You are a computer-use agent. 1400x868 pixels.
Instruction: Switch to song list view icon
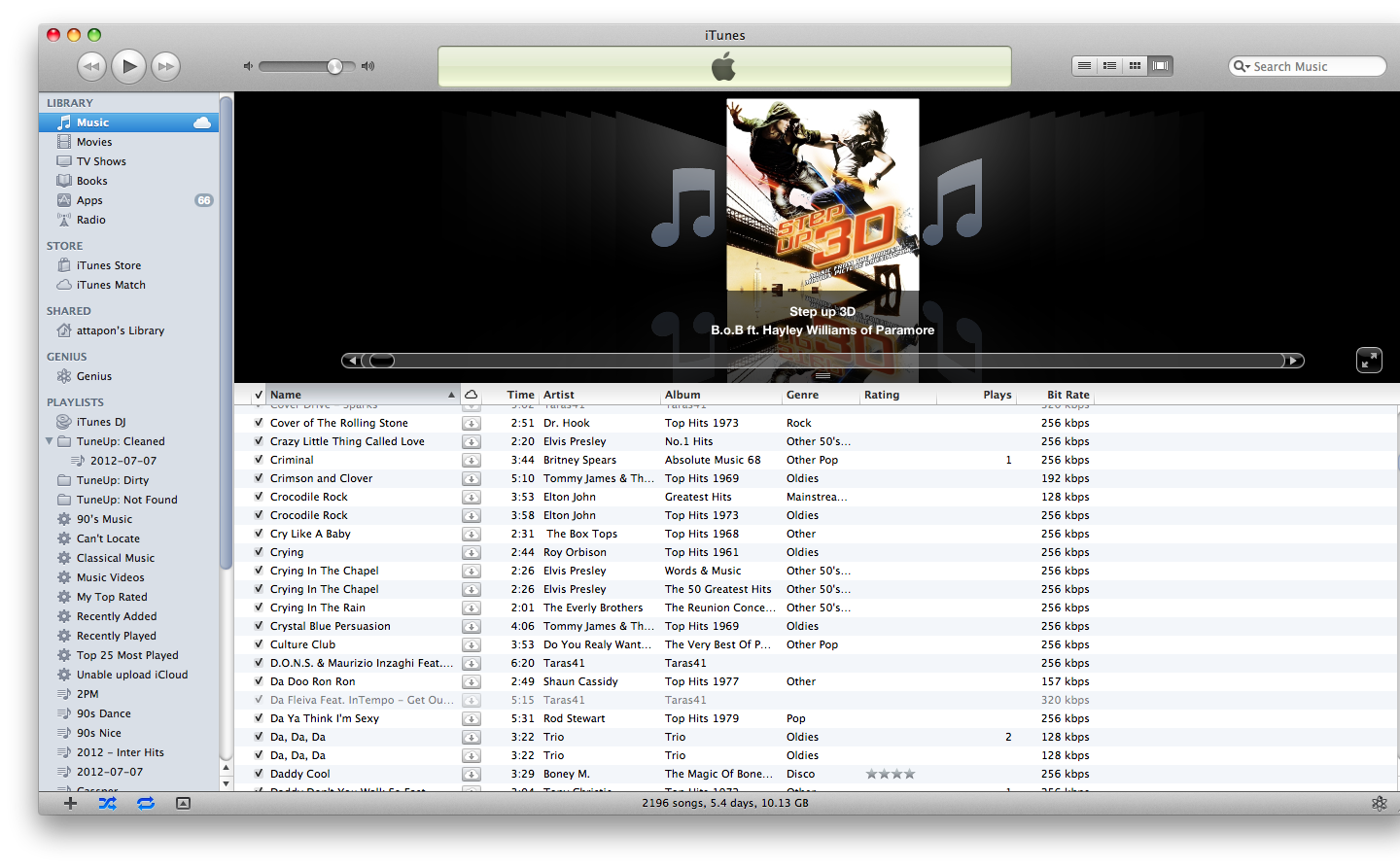(x=1084, y=66)
